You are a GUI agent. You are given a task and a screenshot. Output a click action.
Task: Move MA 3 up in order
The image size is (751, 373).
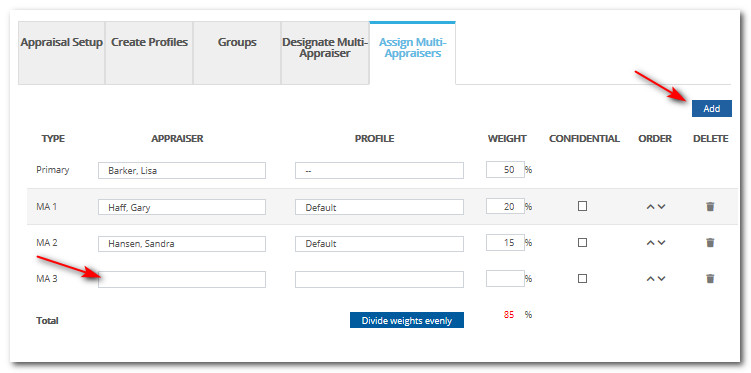[x=650, y=279]
